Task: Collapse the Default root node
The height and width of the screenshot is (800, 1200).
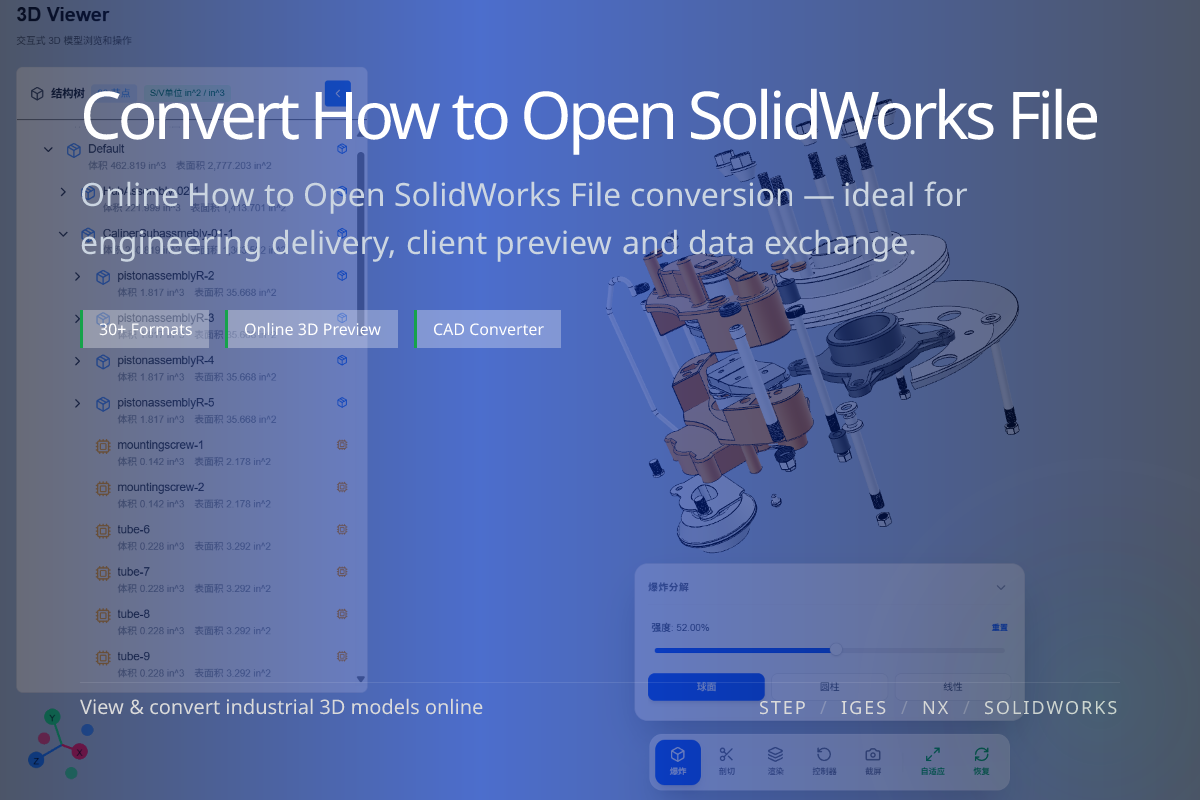Action: pos(48,150)
